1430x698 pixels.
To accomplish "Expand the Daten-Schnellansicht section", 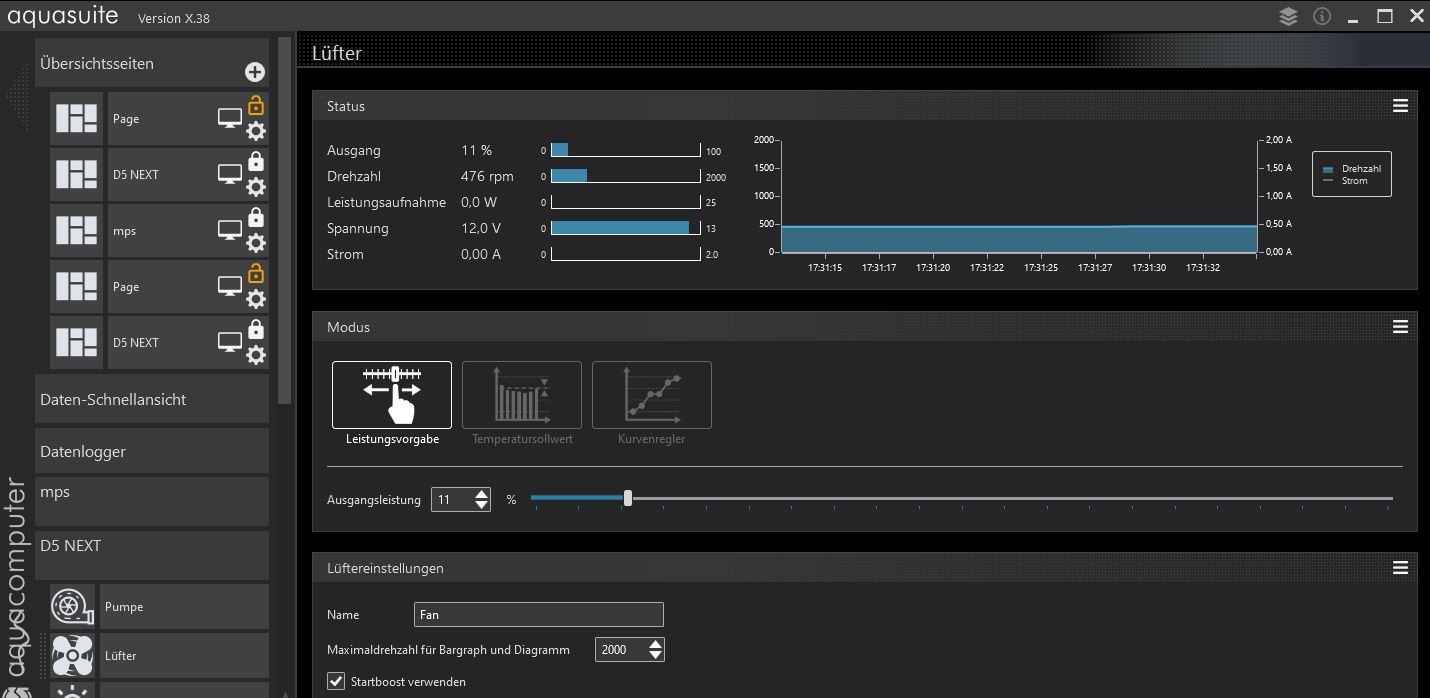I will pos(152,399).
